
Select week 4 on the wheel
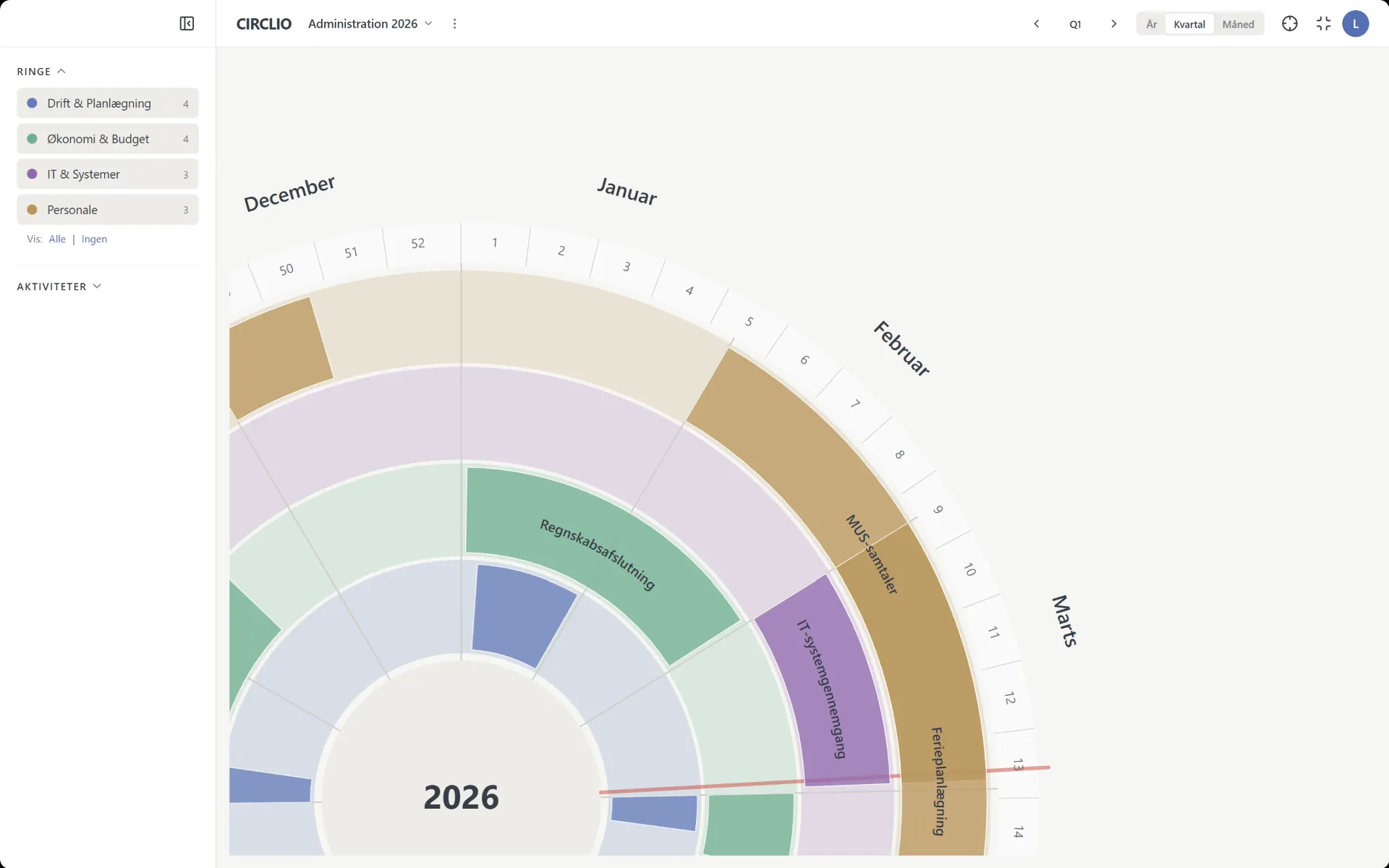tap(689, 291)
